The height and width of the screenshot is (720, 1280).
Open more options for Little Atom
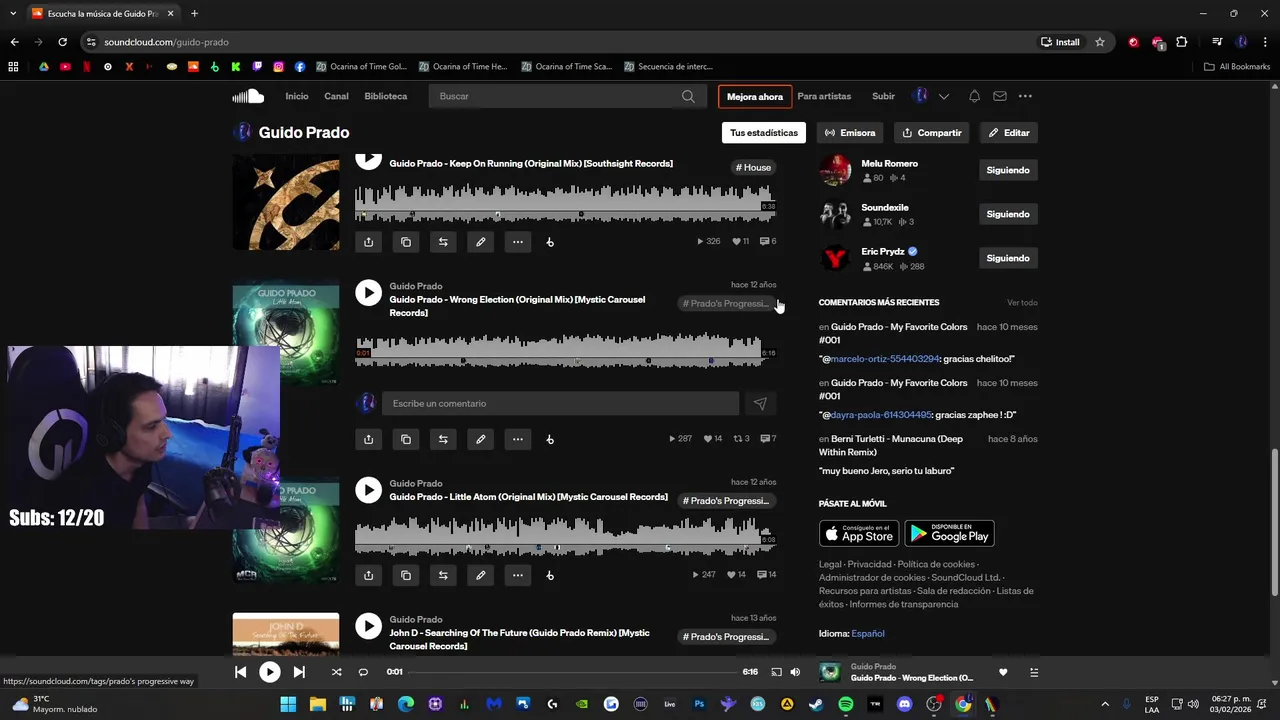[517, 575]
